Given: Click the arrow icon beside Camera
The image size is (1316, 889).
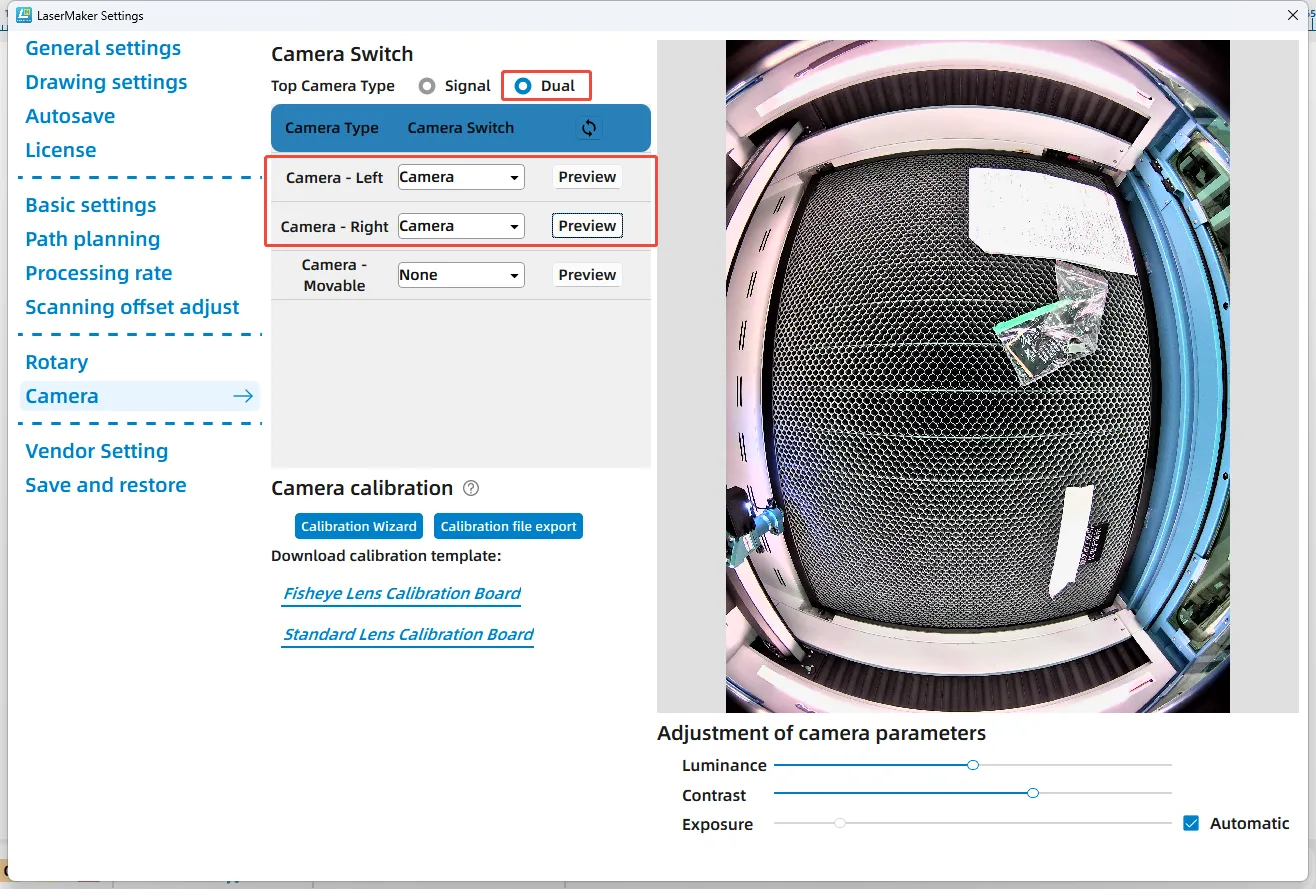Looking at the screenshot, I should click(x=243, y=396).
